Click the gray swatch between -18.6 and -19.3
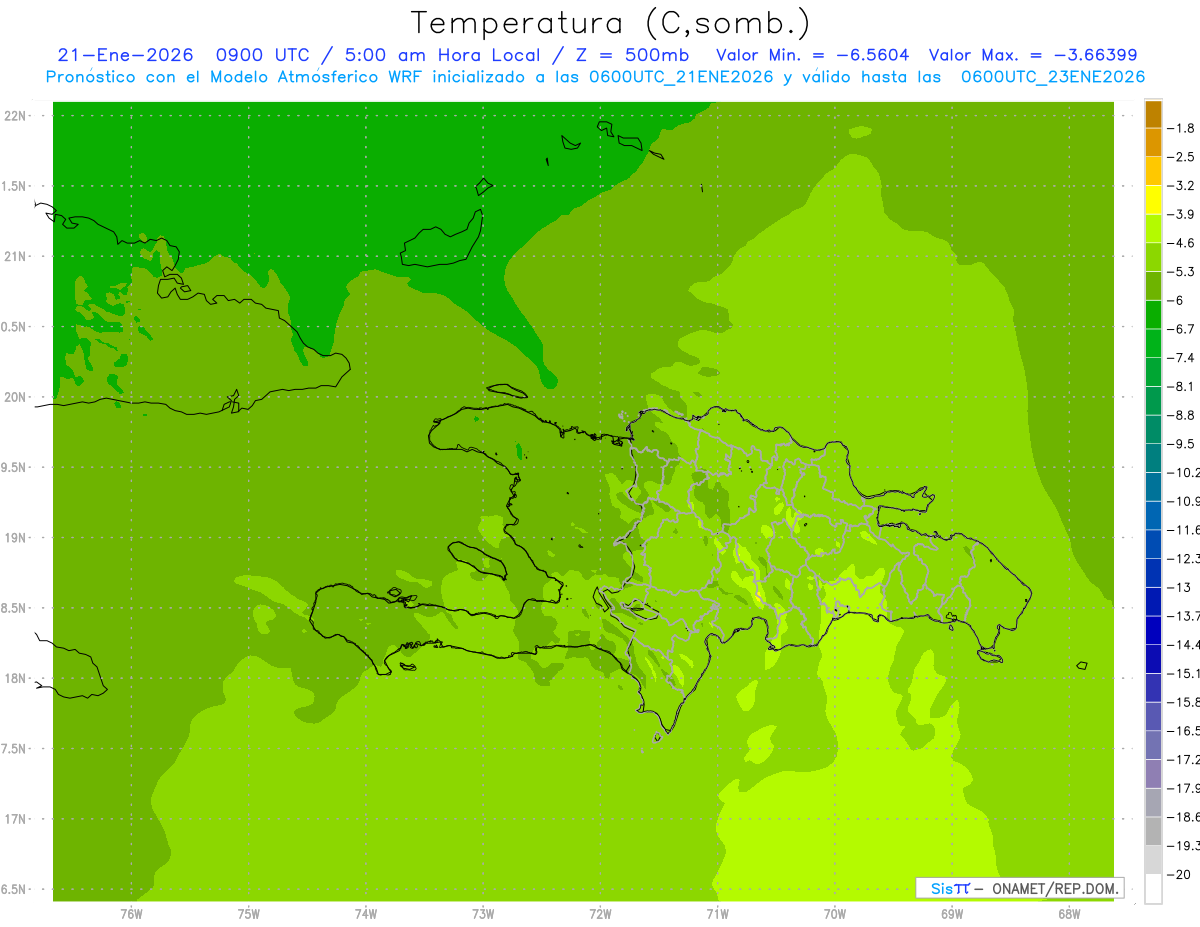 pos(1153,832)
